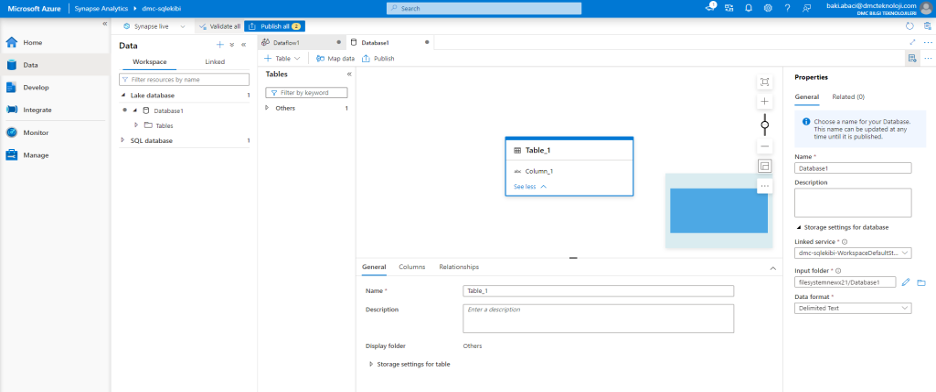Open release updates announcements icon
Screen dimensions: 936x392
tap(710, 8)
